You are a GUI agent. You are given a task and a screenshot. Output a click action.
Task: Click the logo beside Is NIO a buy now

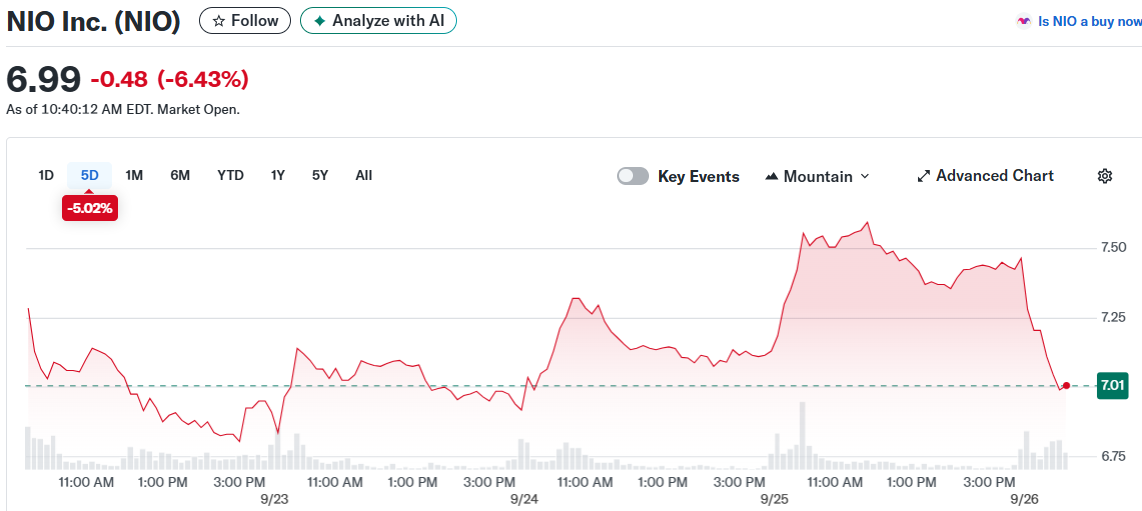1024,22
